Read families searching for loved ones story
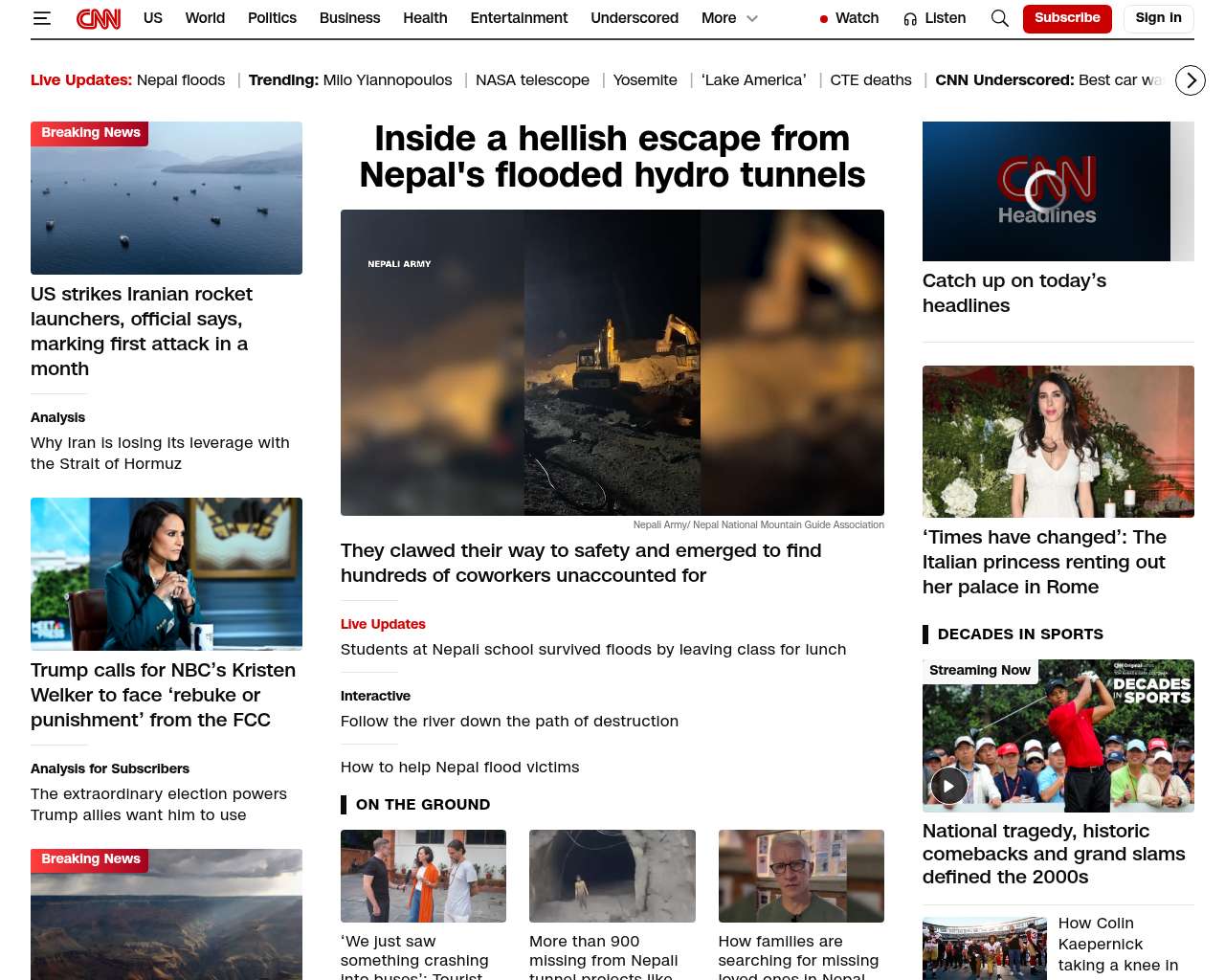1225x980 pixels. 798,956
